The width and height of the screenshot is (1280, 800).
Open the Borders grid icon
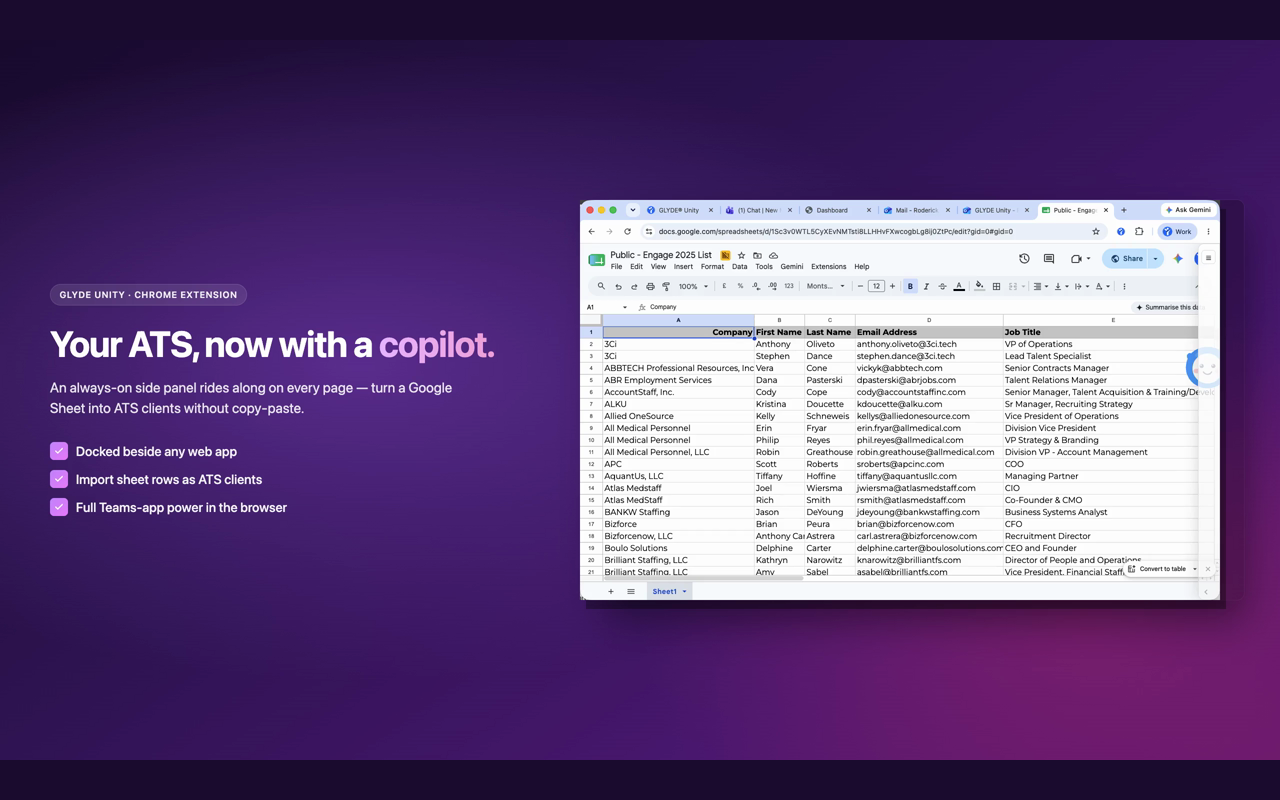(x=996, y=286)
